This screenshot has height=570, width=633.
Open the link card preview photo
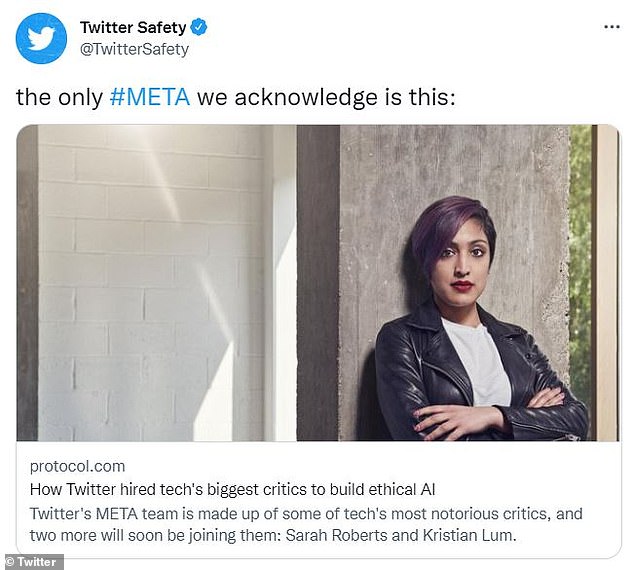click(317, 283)
